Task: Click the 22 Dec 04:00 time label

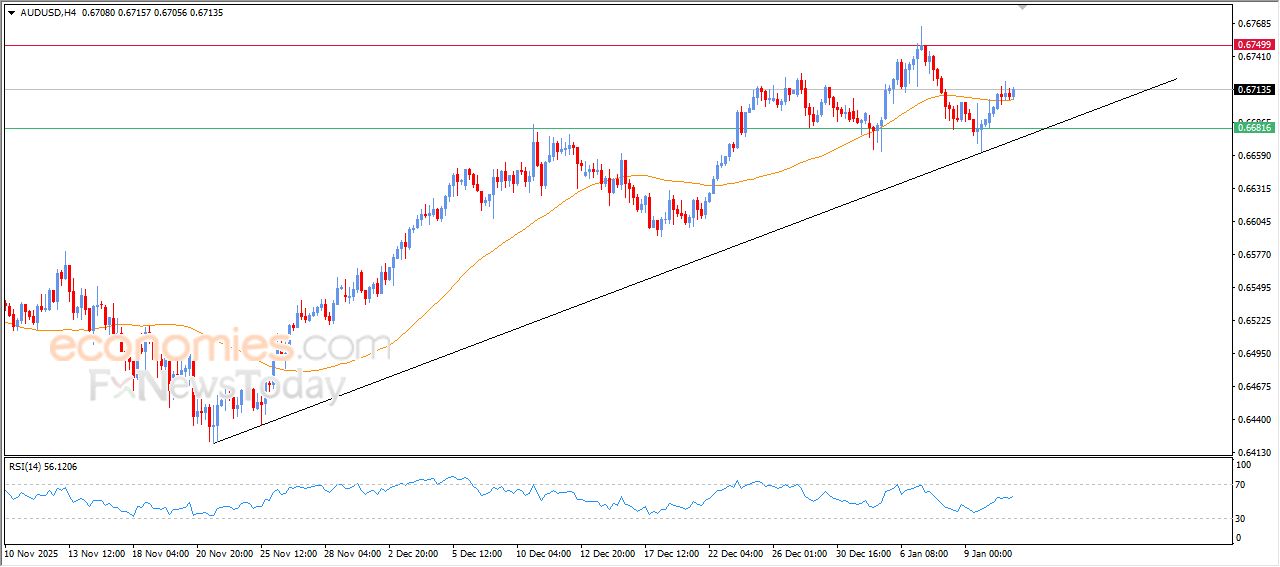Action: click(733, 552)
